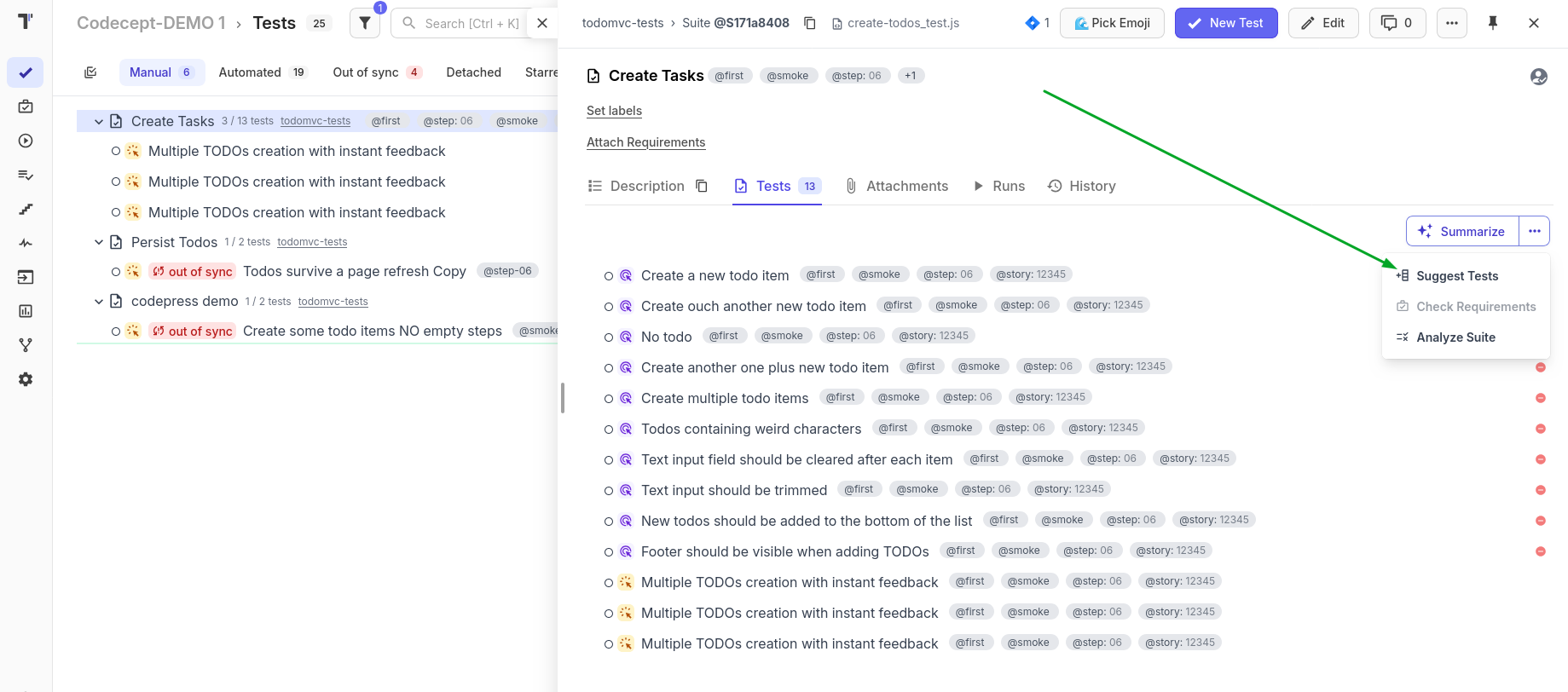Image resolution: width=1568 pixels, height=692 pixels.
Task: Open the Pulse activity sidebar icon
Action: click(26, 243)
